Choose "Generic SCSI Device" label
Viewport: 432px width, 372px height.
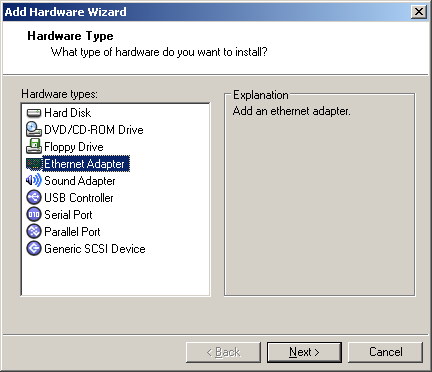(x=95, y=249)
